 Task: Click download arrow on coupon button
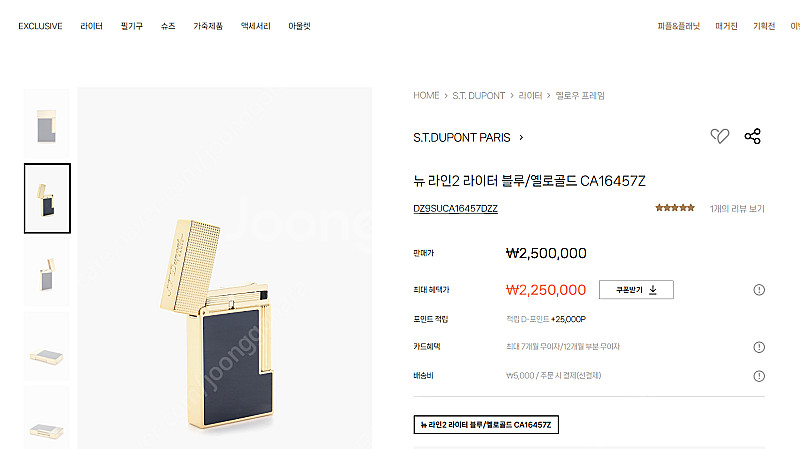tap(653, 290)
